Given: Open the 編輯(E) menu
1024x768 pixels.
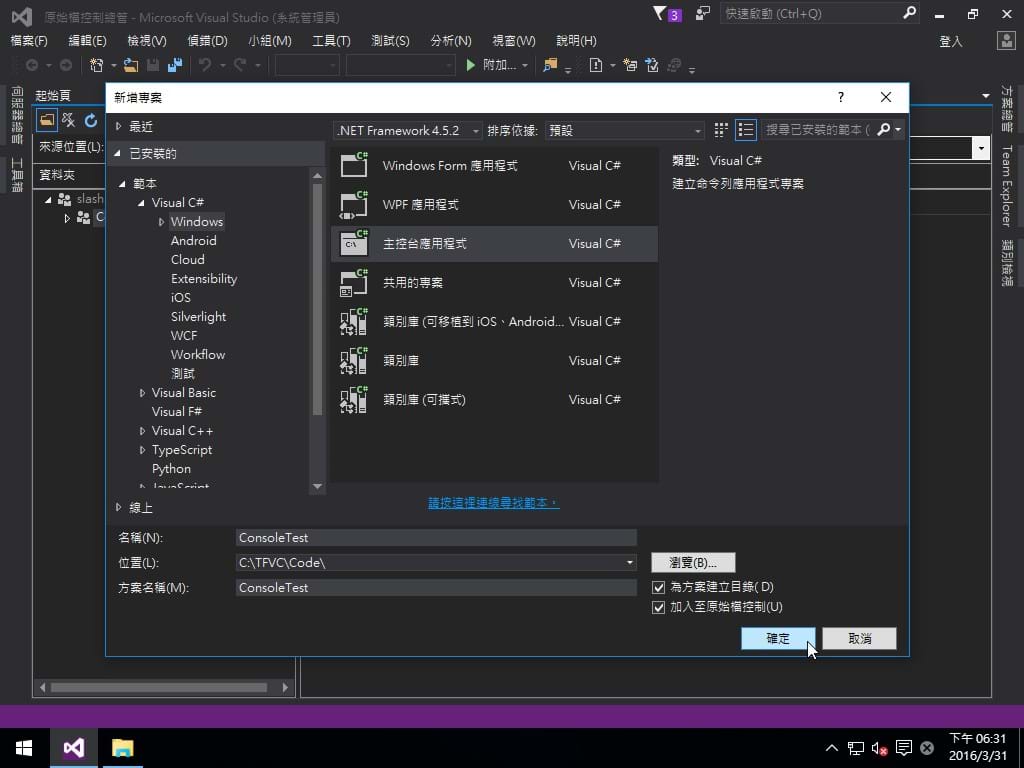Looking at the screenshot, I should pyautogui.click(x=88, y=40).
